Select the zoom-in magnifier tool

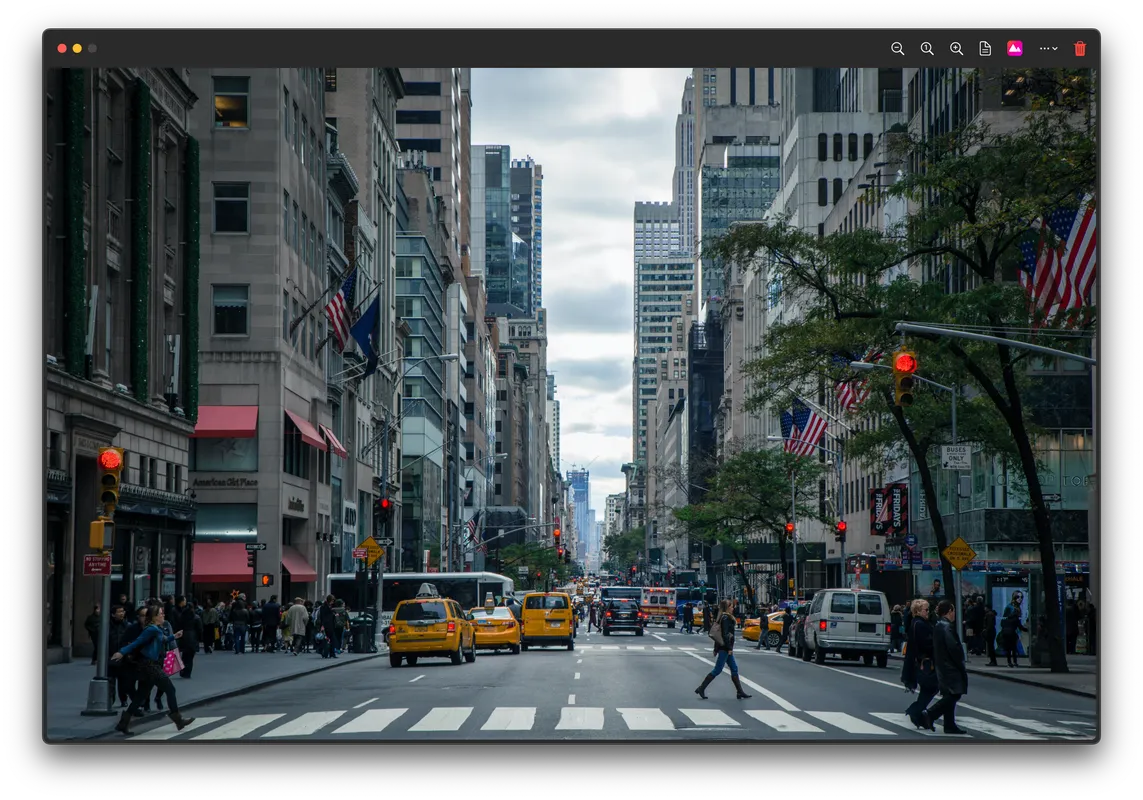coord(955,47)
